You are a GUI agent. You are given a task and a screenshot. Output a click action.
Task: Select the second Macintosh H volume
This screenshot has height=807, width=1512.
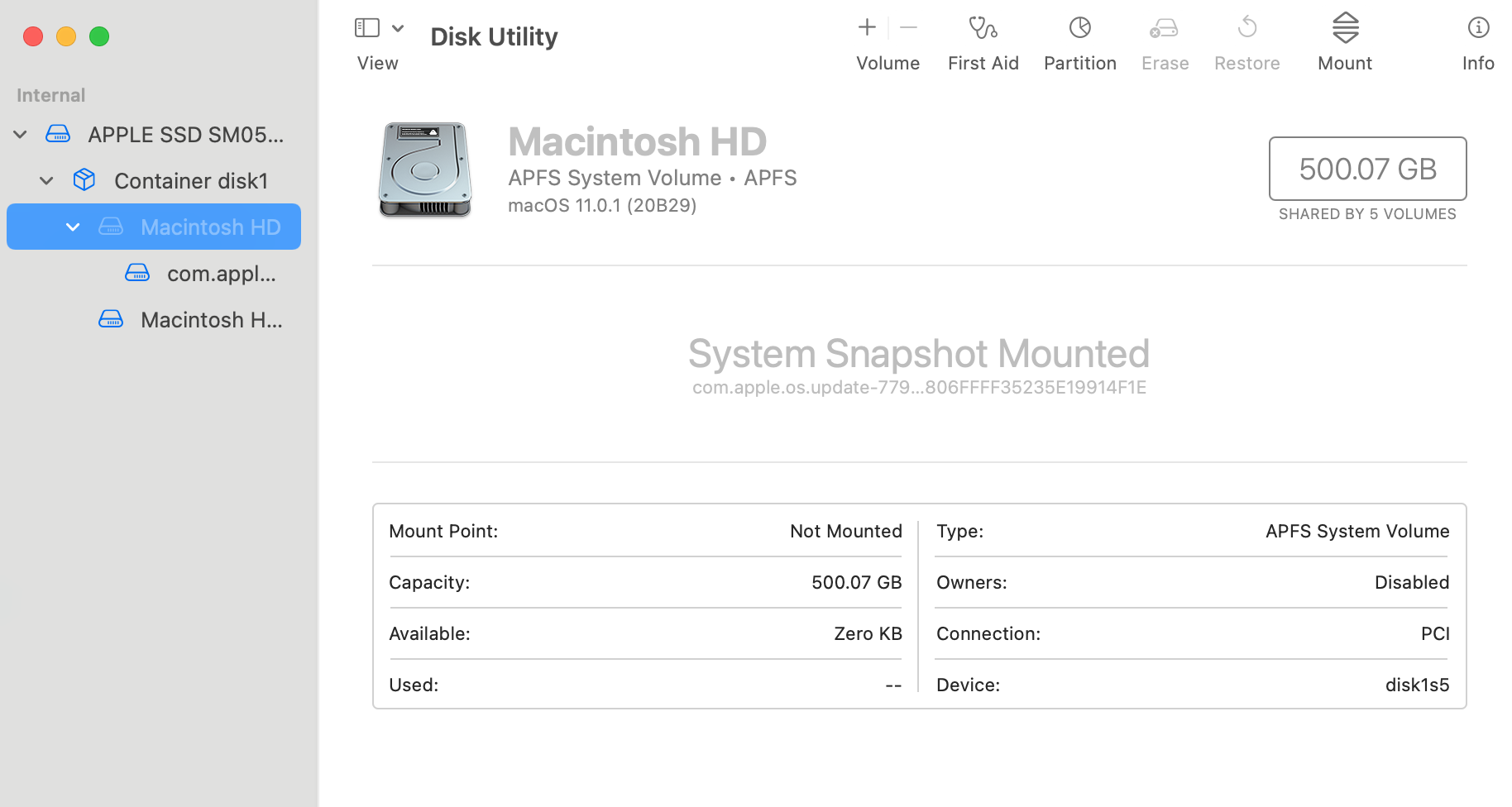point(211,319)
